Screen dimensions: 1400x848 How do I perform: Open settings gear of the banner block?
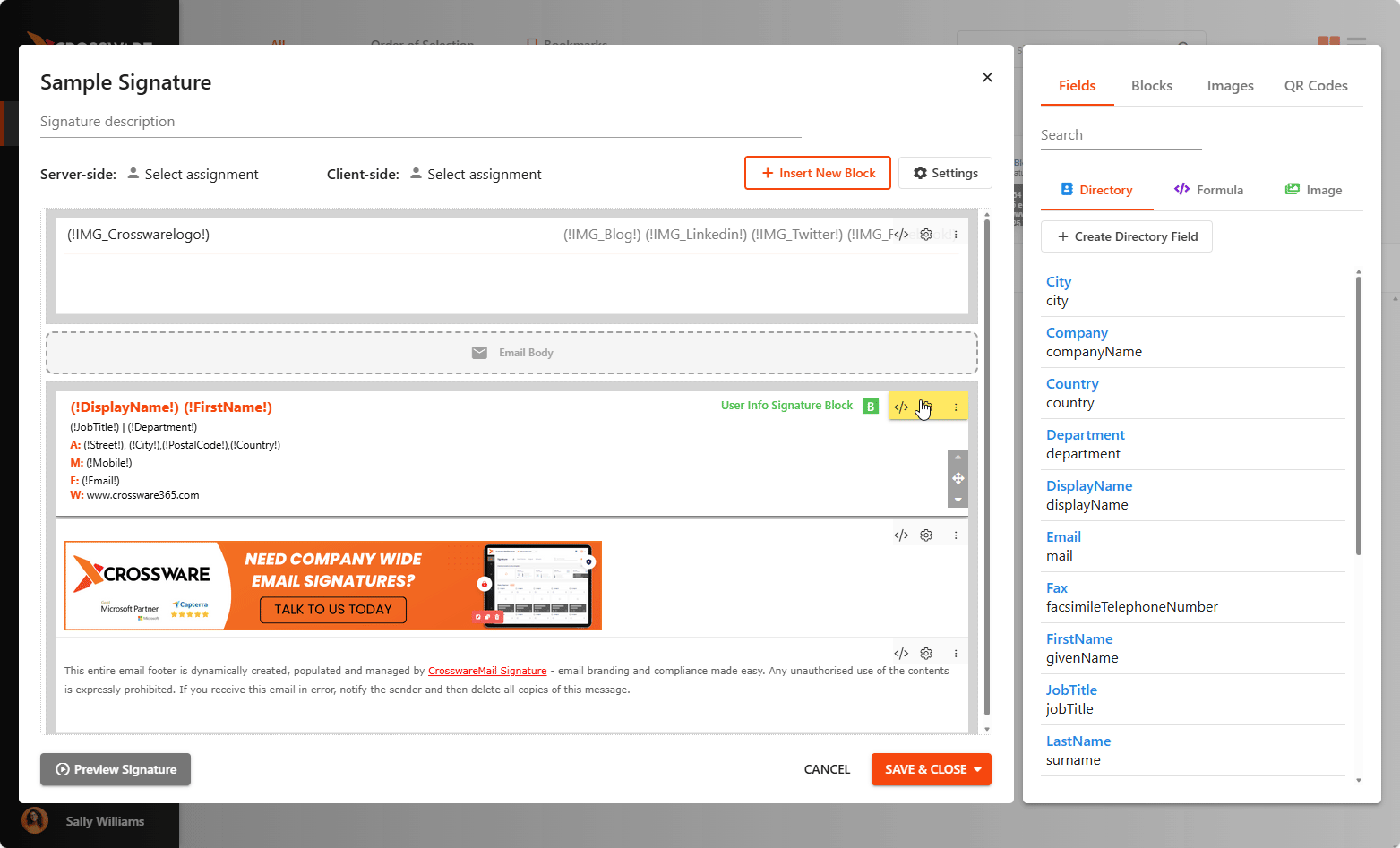coord(926,535)
